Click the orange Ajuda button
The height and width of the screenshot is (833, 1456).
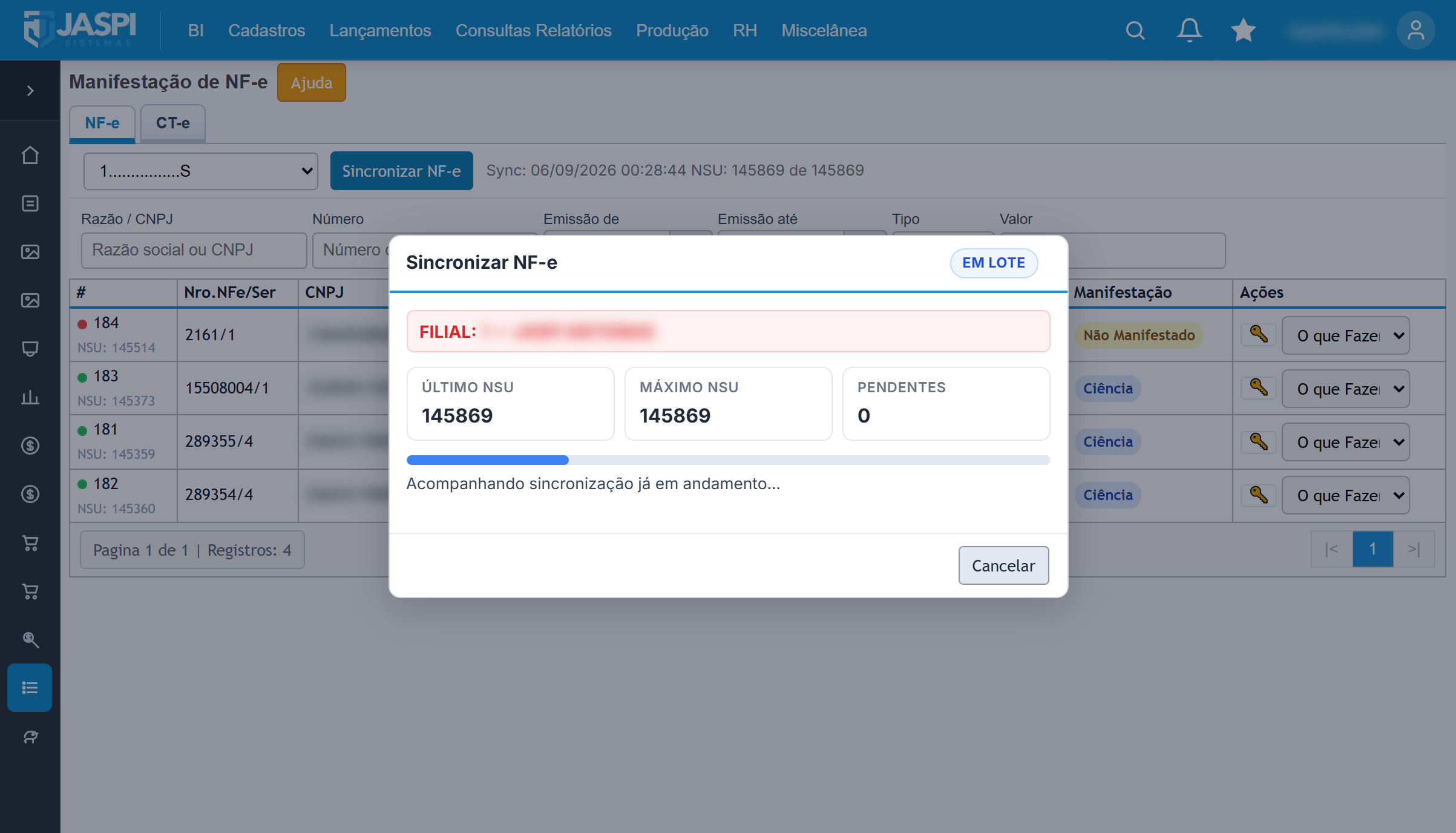coord(311,82)
